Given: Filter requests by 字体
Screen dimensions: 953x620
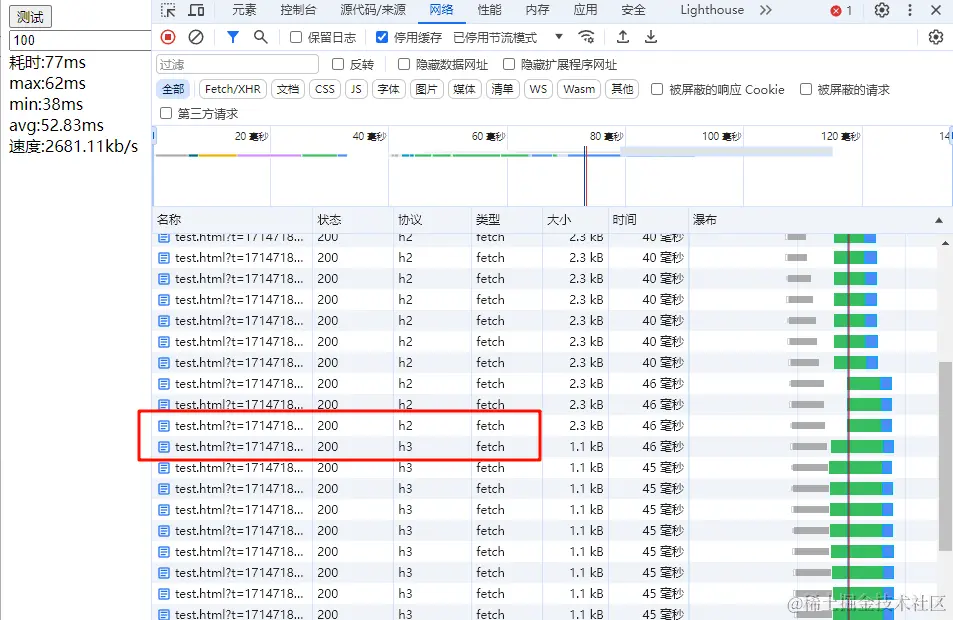Looking at the screenshot, I should (388, 89).
